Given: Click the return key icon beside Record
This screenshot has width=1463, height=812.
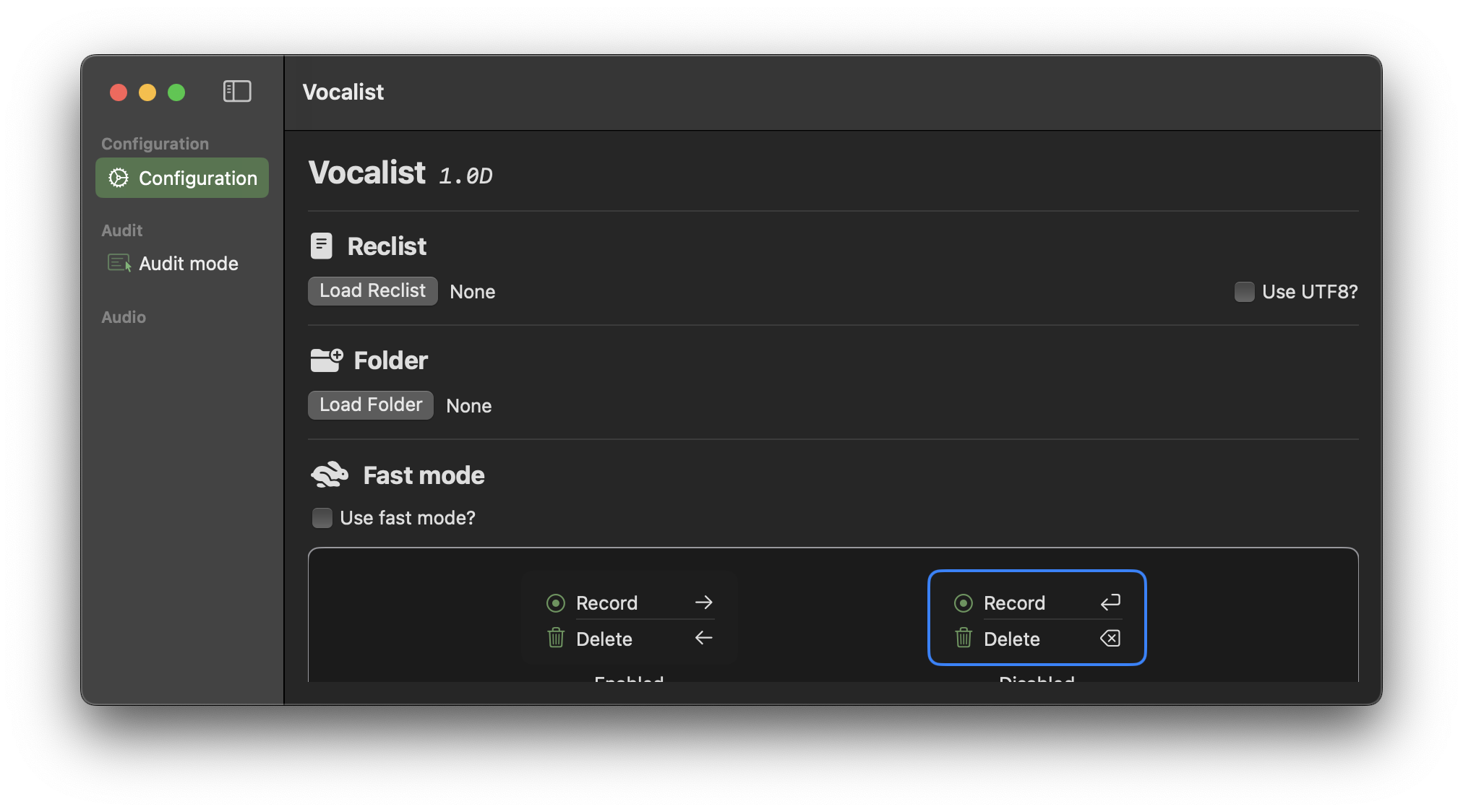Looking at the screenshot, I should coord(1110,602).
